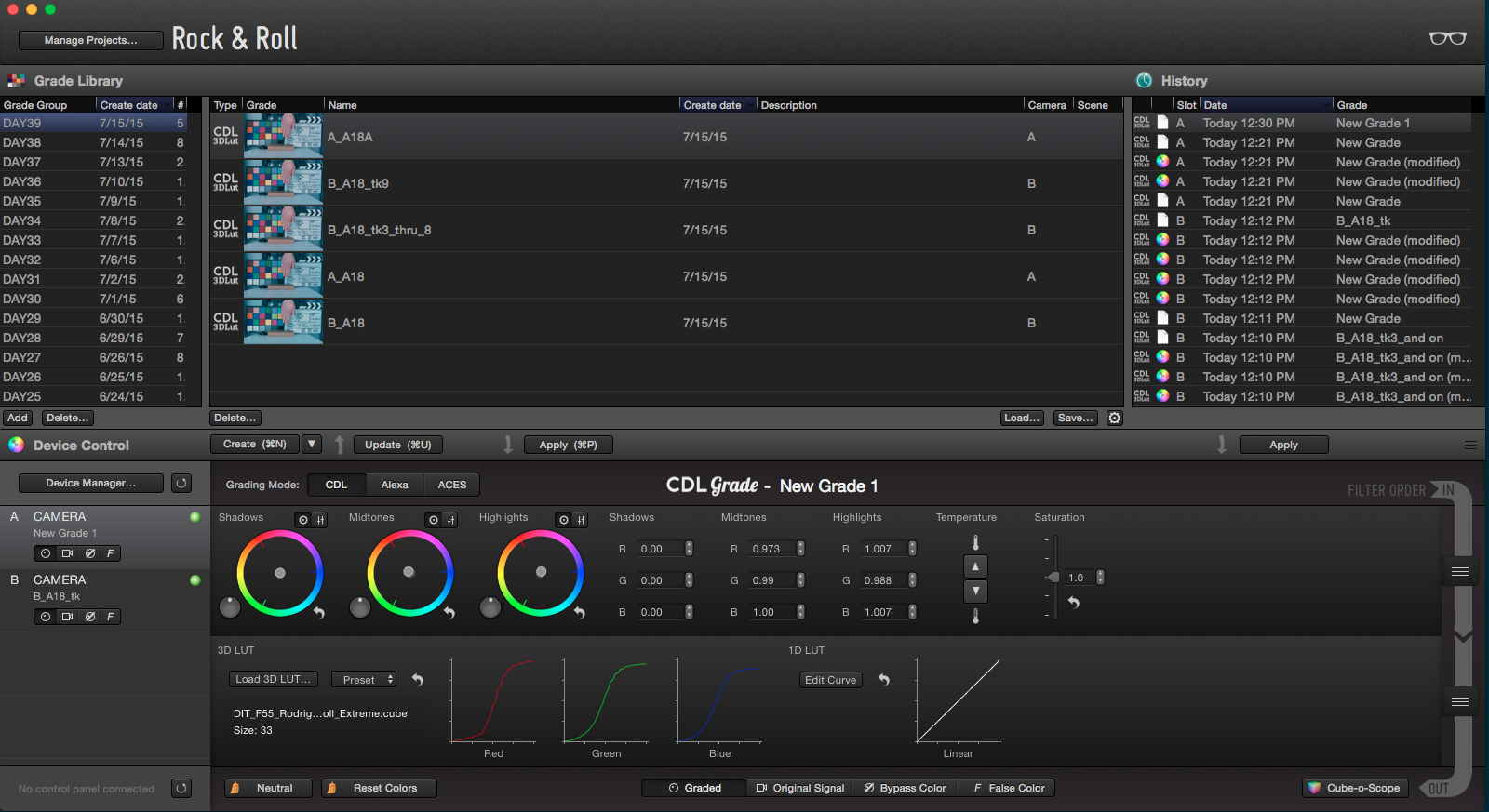The image size is (1489, 812).
Task: Select the ACES grading mode
Action: (452, 485)
